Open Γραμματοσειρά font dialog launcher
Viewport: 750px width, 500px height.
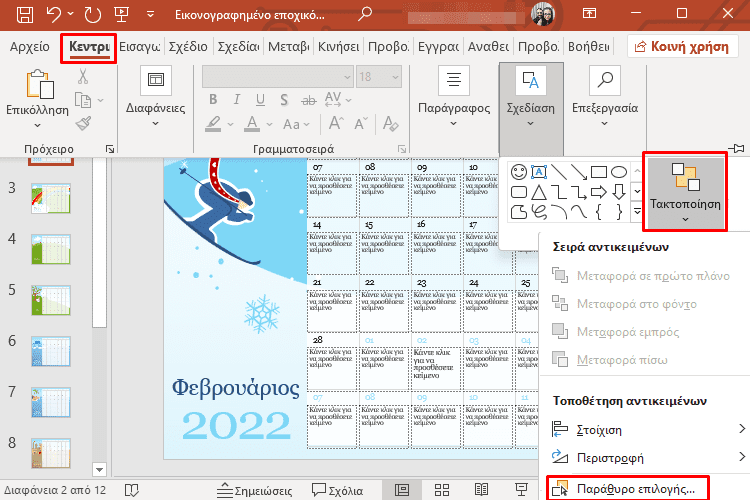[x=402, y=149]
